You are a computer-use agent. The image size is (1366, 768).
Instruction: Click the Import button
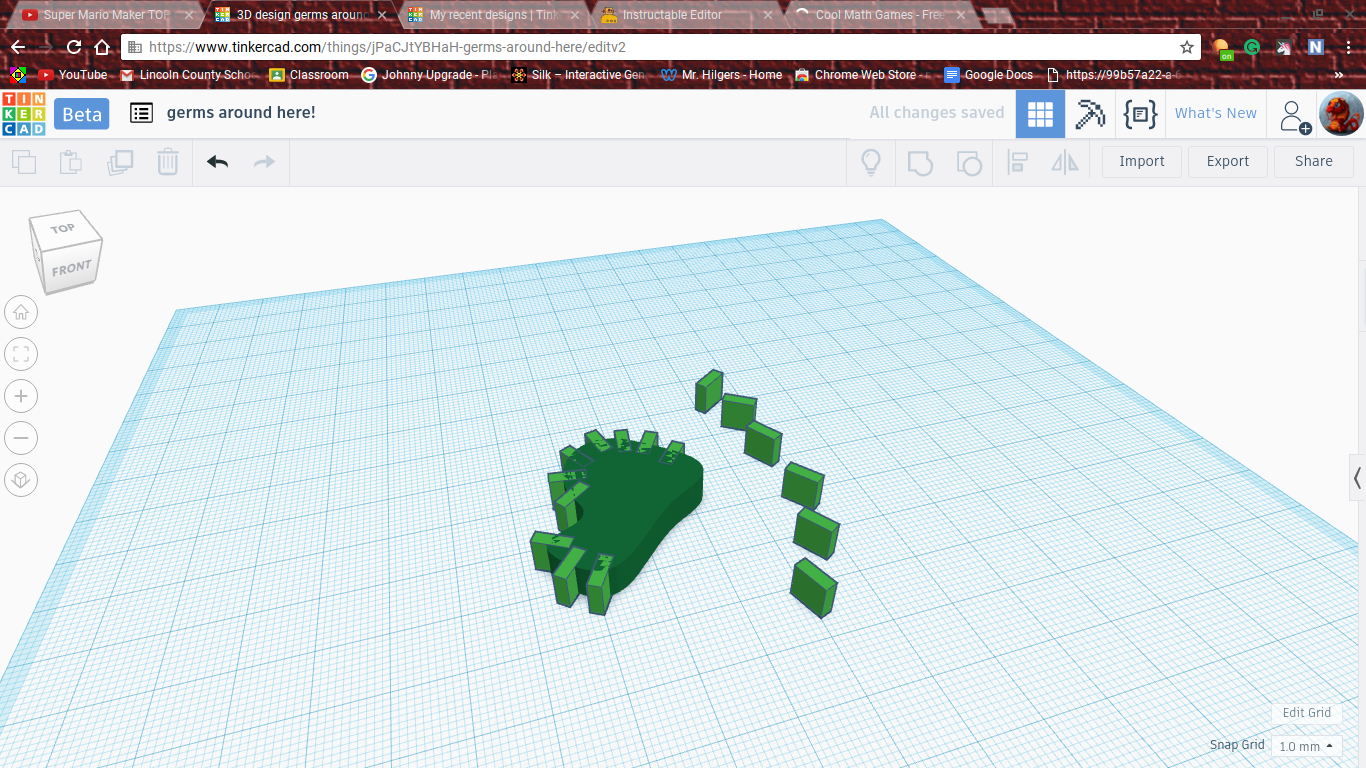[x=1142, y=162]
